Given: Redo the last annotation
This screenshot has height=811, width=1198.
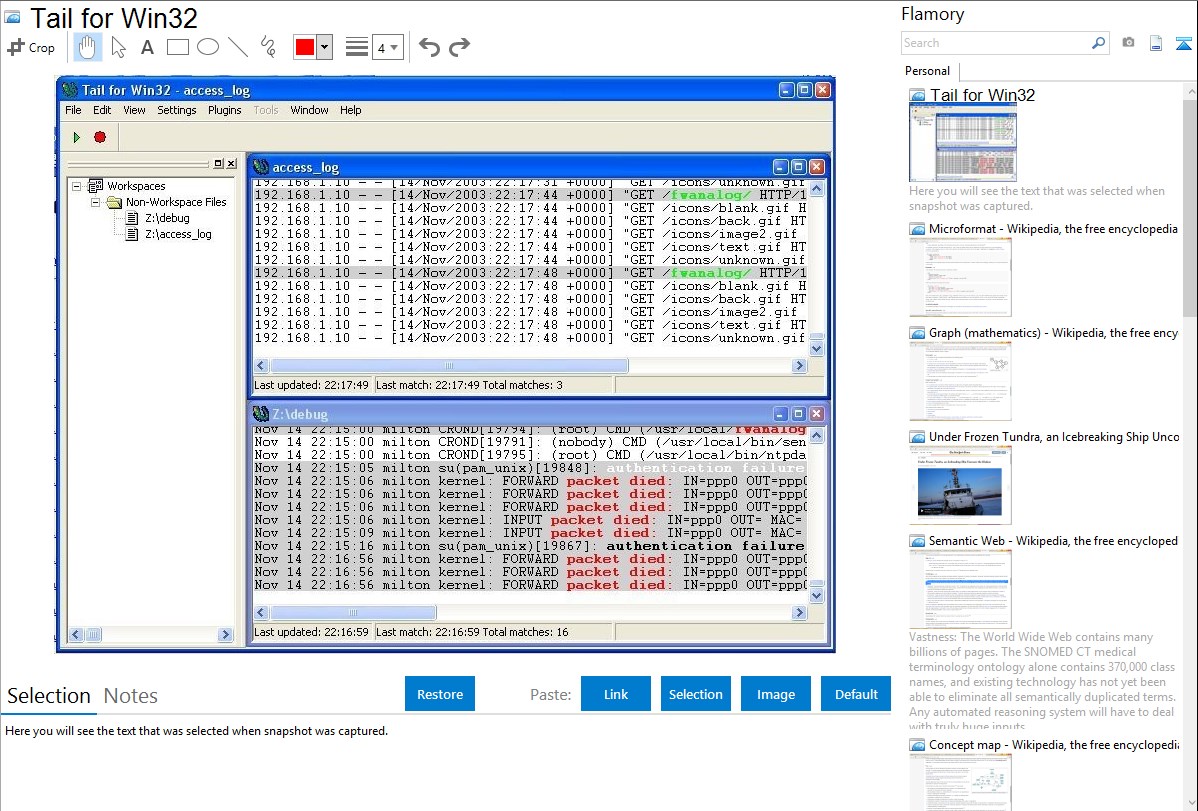Looking at the screenshot, I should (x=459, y=47).
